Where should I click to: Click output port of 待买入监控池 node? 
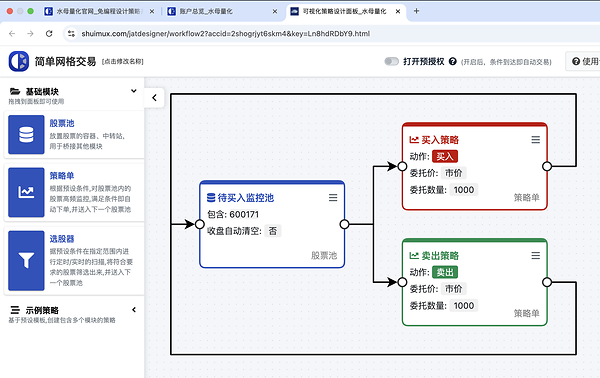point(344,224)
